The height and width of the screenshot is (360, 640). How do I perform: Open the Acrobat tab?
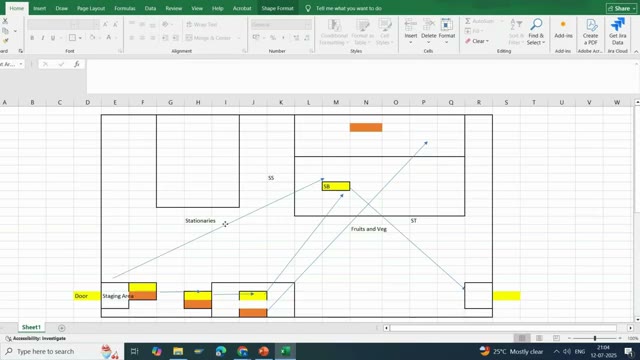coord(242,8)
